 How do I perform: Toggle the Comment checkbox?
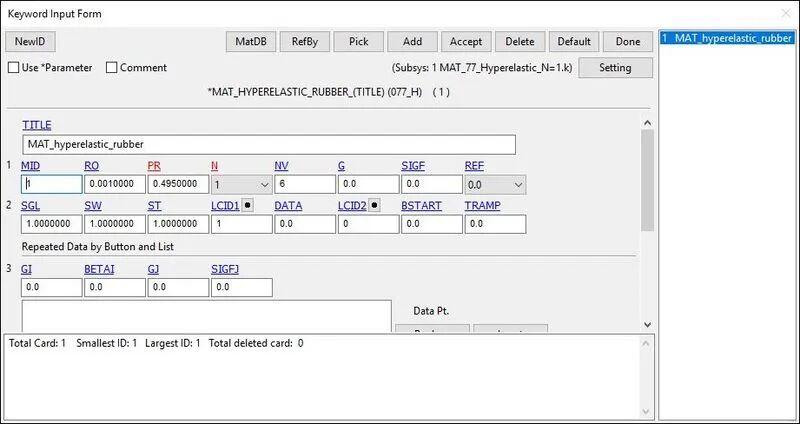point(112,68)
